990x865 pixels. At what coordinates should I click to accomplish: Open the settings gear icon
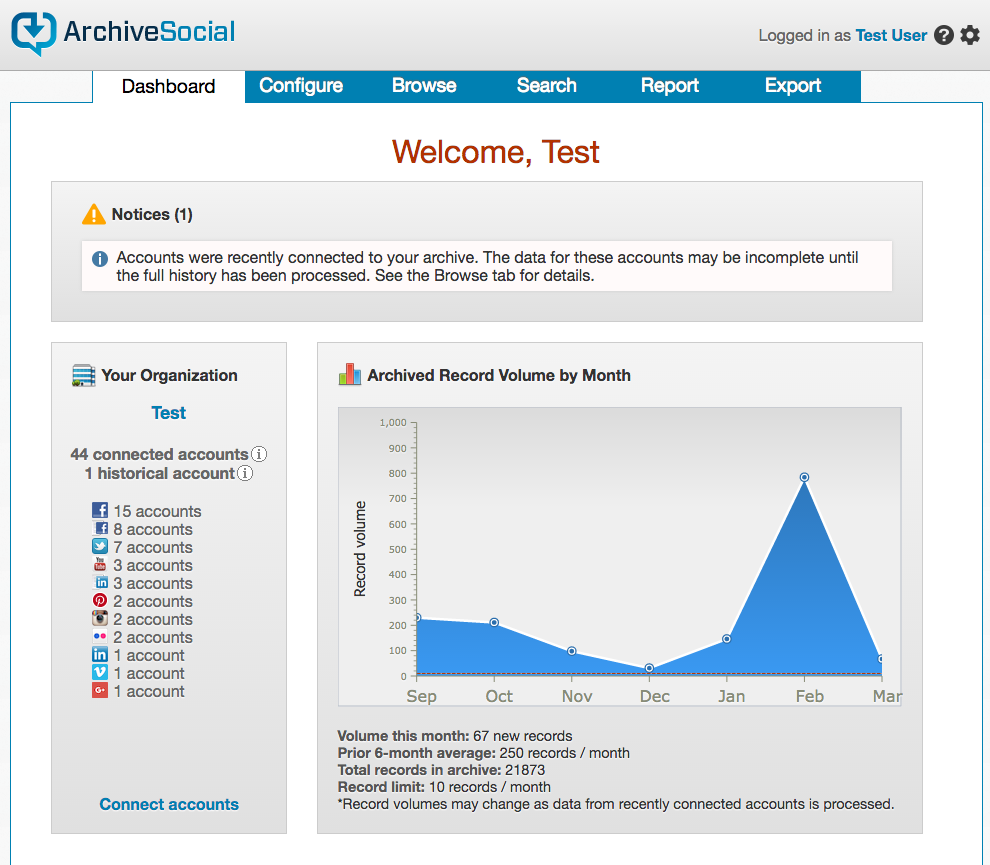click(x=970, y=35)
